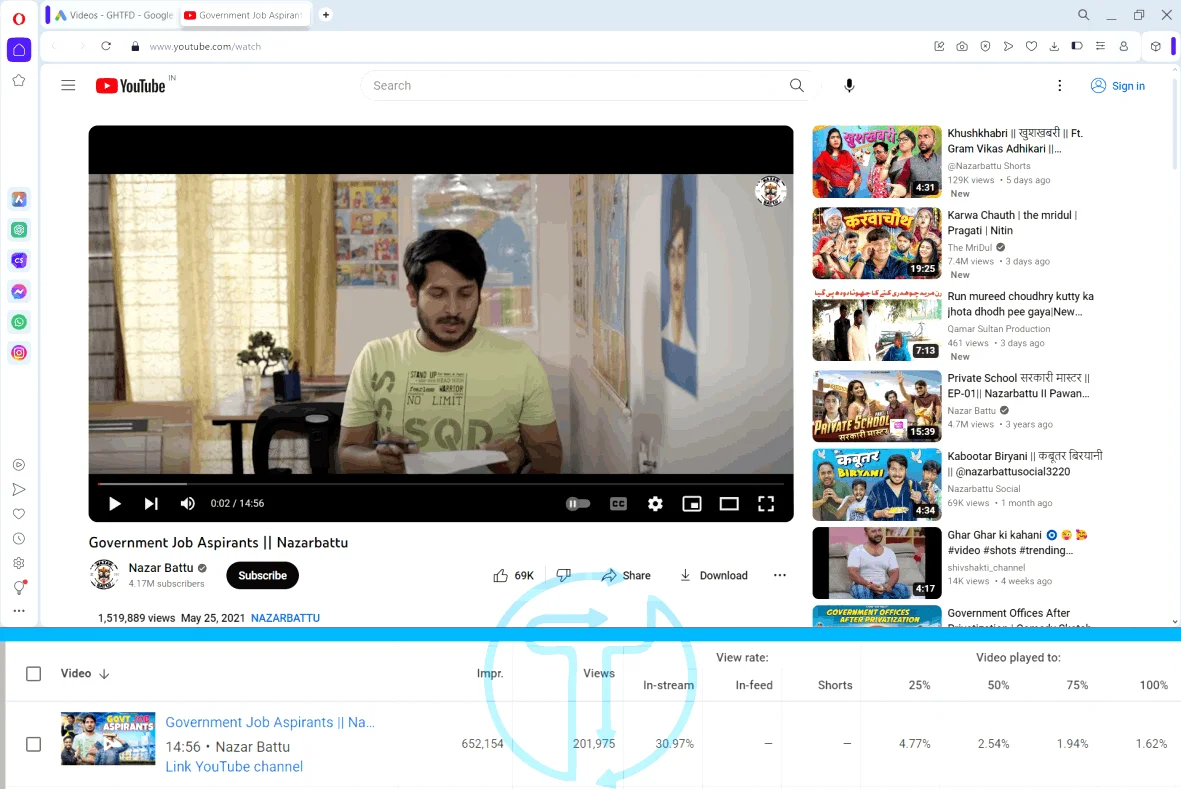1181x789 pixels.
Task: Click the In-stream column header
Action: (668, 685)
